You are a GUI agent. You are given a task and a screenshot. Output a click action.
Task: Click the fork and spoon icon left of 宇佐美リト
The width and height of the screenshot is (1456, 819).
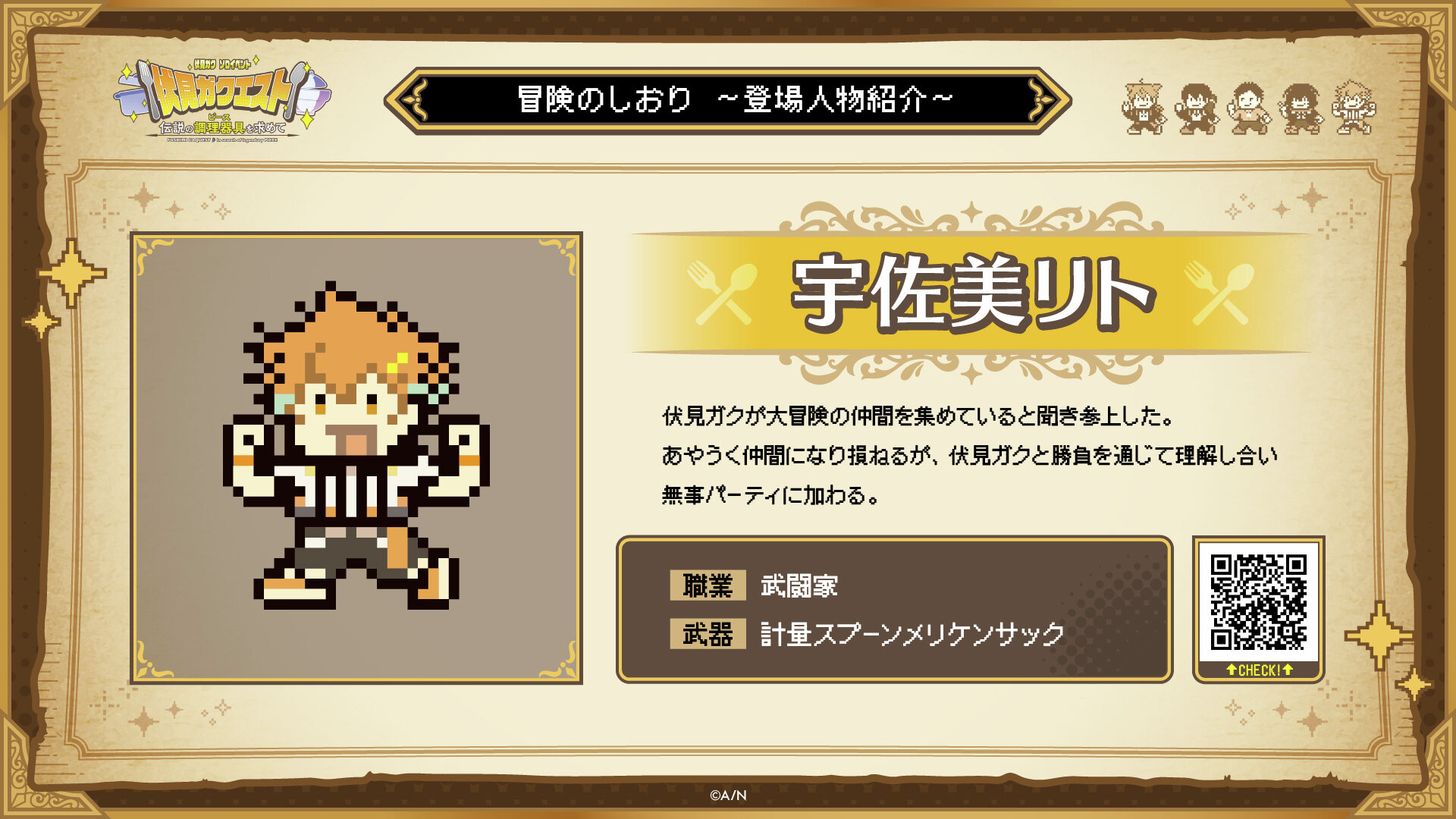pos(722,293)
